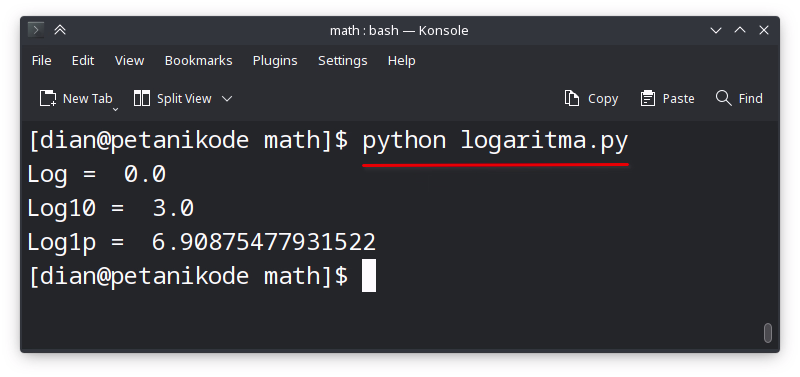
Task: Minimize the Konsole window
Action: (716, 31)
